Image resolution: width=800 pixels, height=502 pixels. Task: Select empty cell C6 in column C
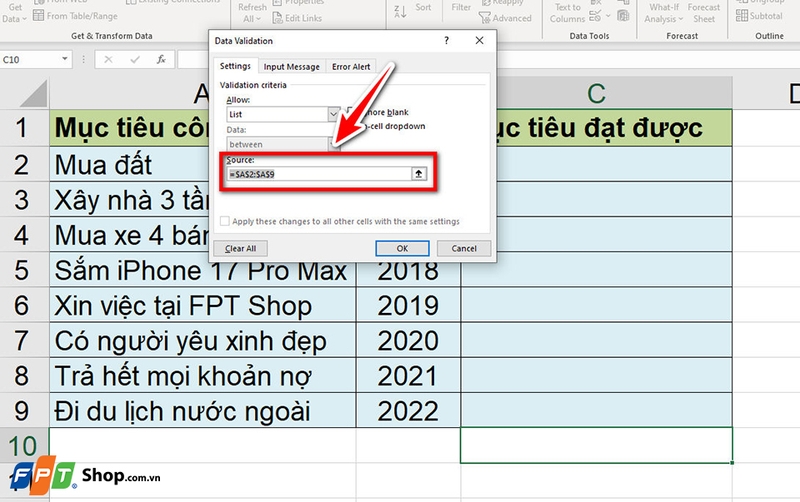[596, 305]
